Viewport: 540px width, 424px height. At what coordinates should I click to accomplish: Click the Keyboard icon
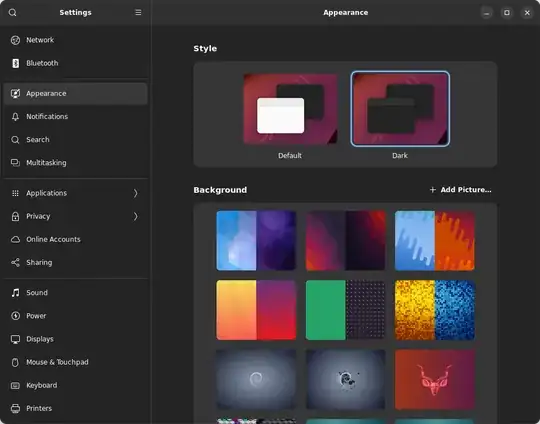tap(15, 385)
